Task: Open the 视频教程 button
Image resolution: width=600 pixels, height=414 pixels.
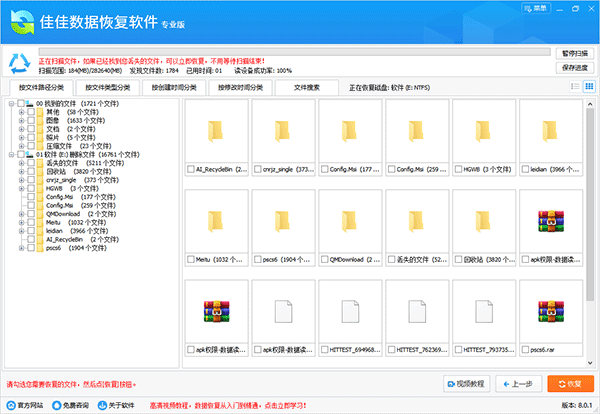Action: 466,384
